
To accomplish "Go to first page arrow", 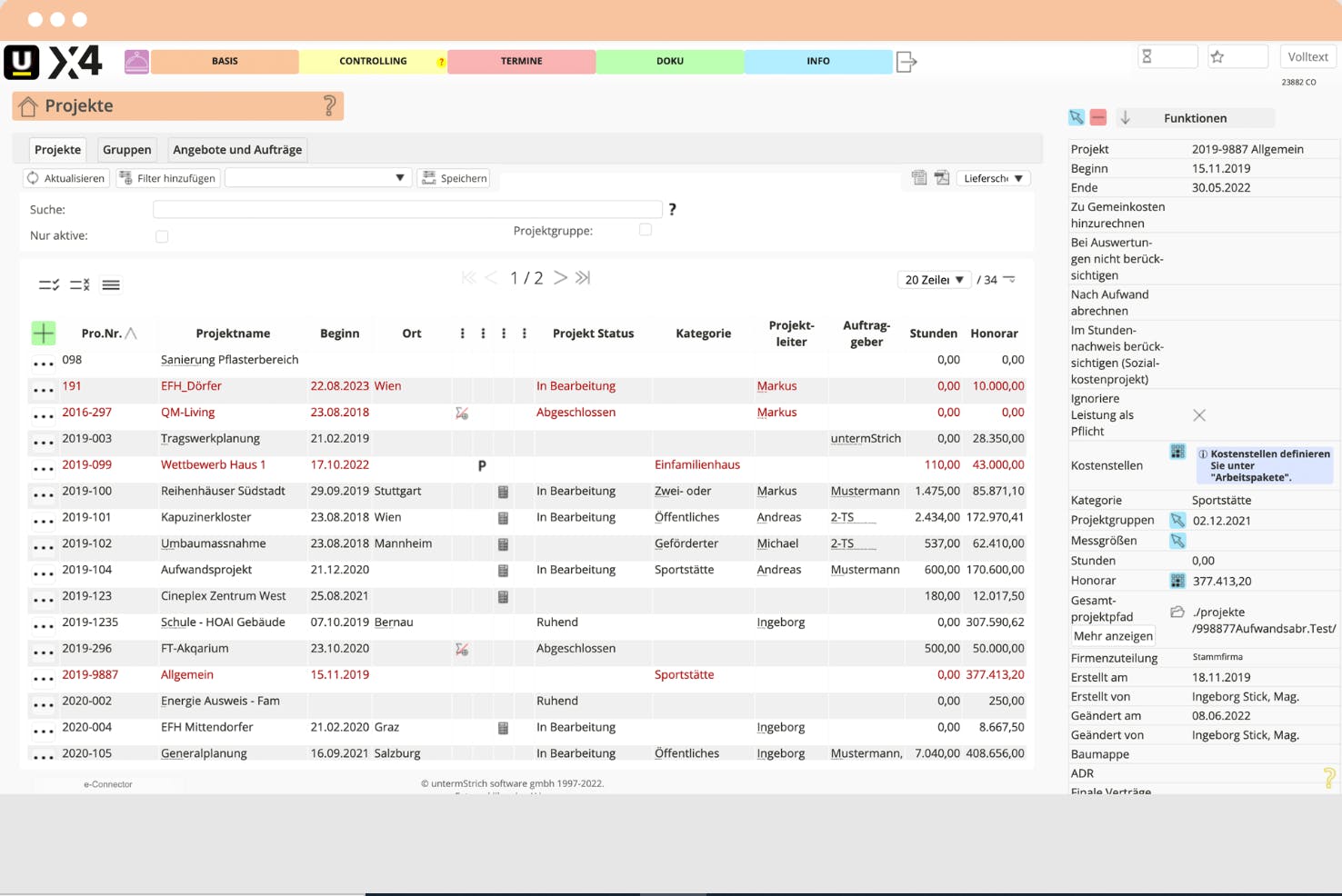I will pyautogui.click(x=468, y=278).
